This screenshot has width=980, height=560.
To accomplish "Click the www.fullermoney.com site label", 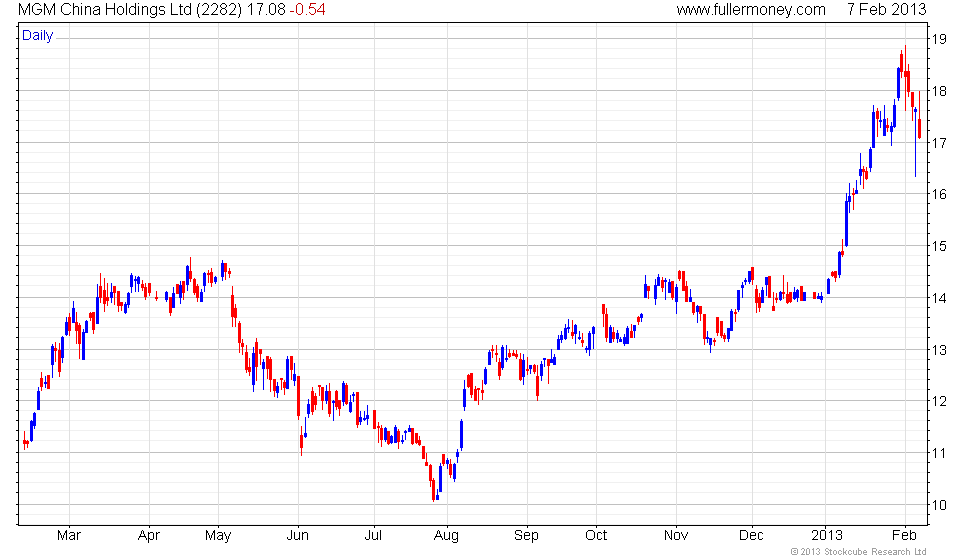I will point(751,9).
